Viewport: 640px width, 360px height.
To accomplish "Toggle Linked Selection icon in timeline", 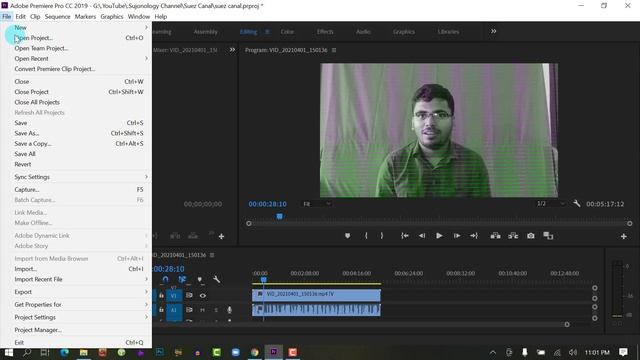I will click(182, 280).
